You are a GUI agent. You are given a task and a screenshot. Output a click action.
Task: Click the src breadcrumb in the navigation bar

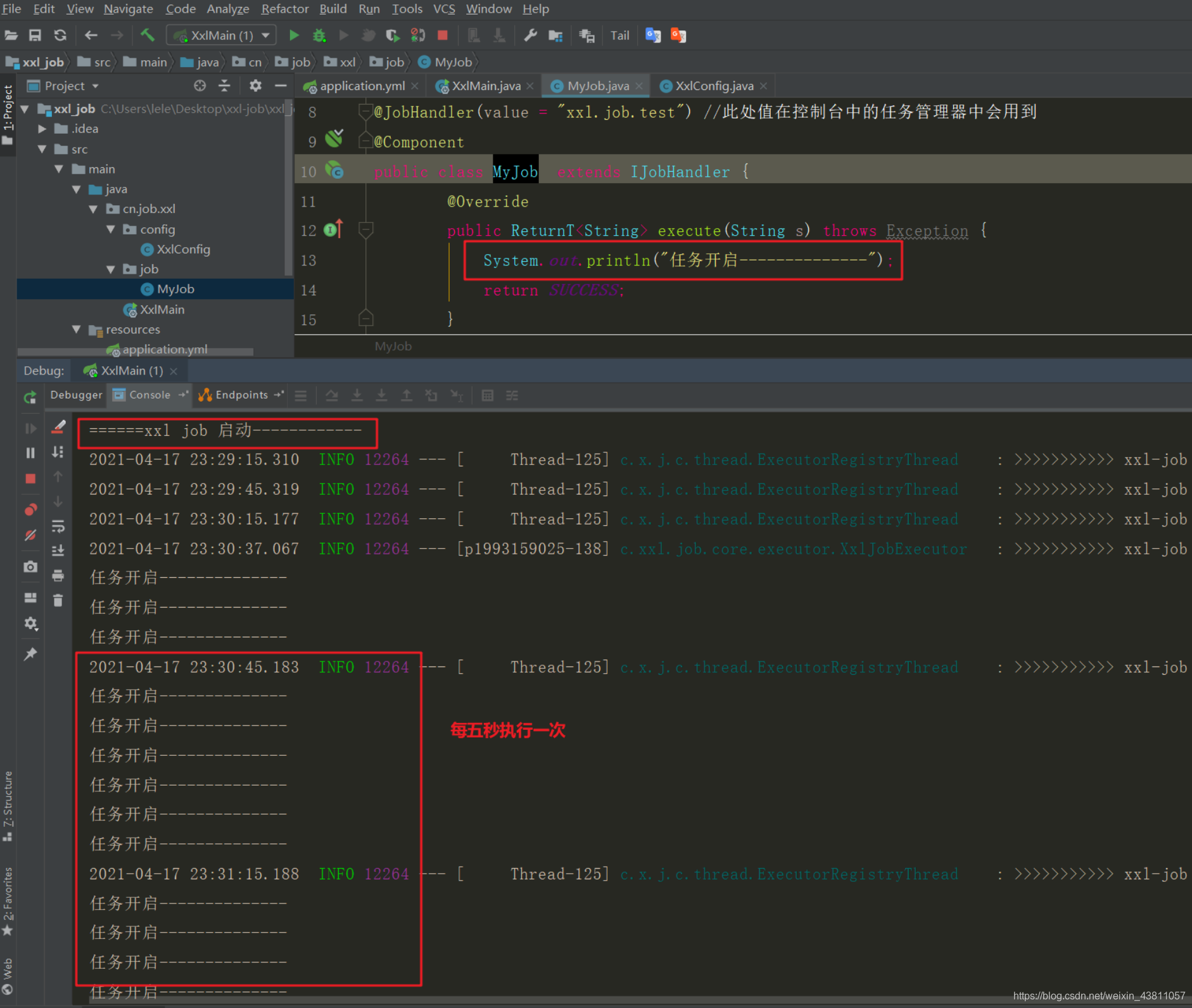94,62
